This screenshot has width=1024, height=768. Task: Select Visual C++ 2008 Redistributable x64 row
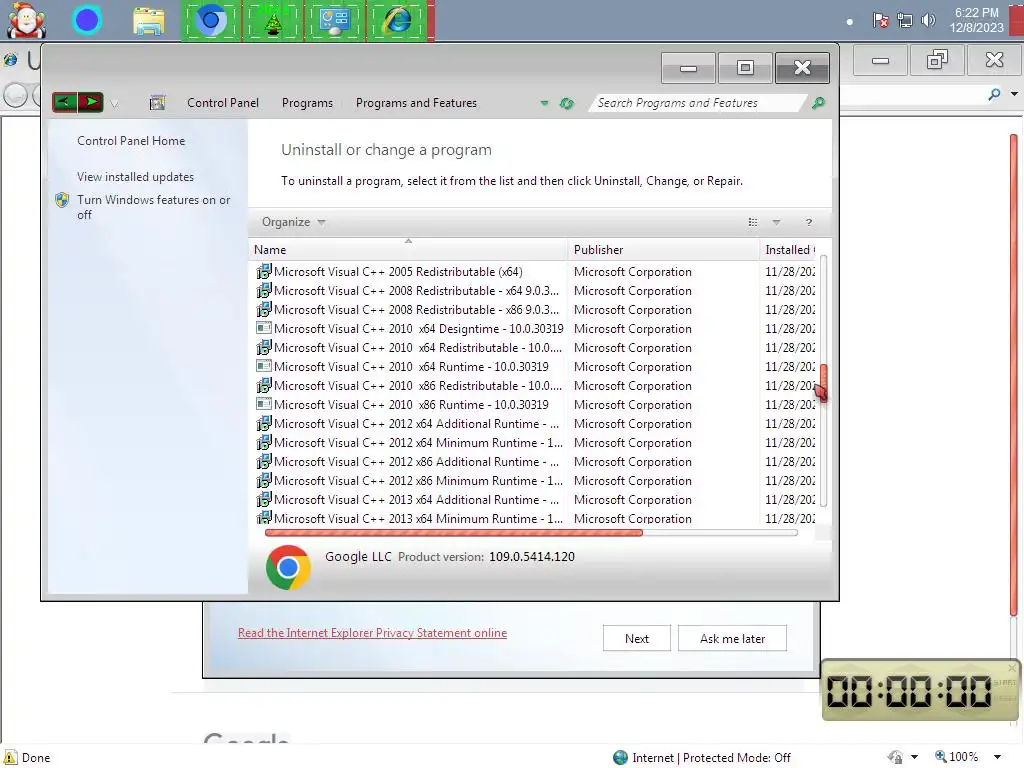536,291
